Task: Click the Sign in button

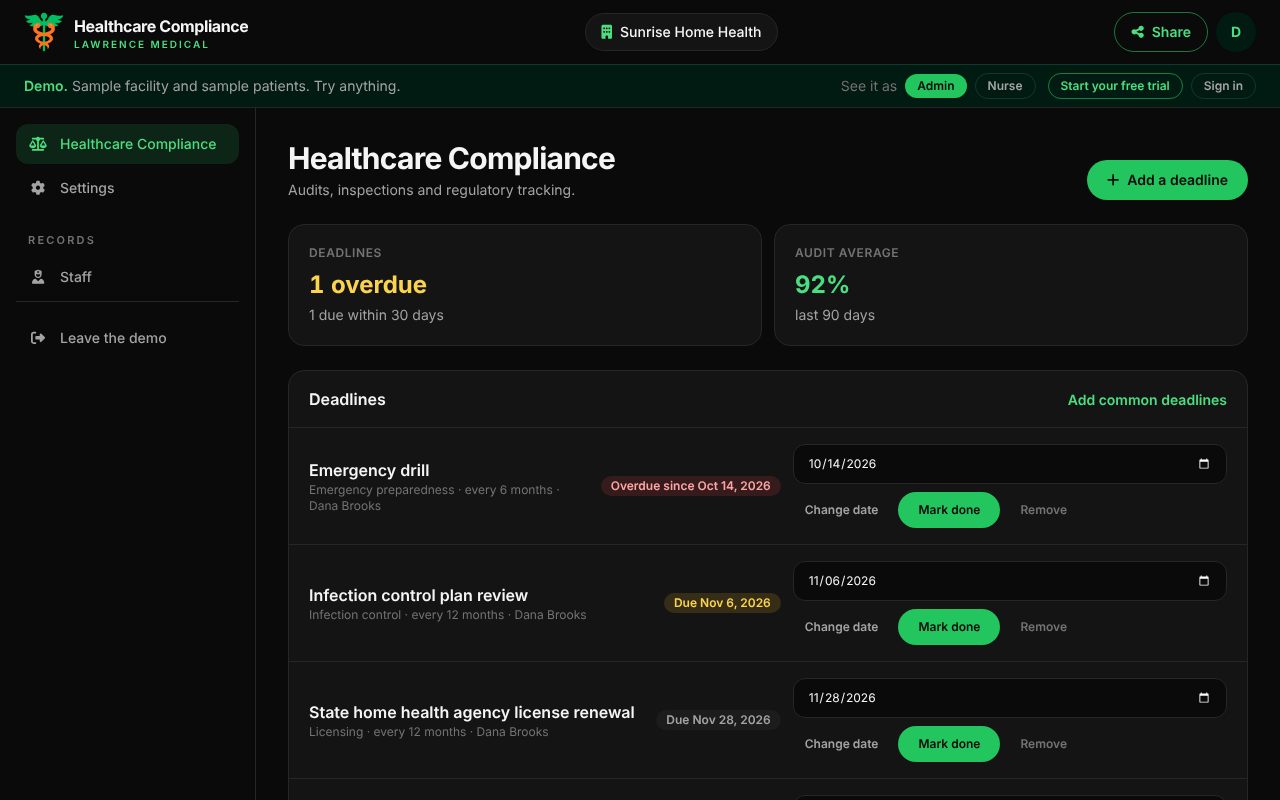Action: [x=1223, y=86]
